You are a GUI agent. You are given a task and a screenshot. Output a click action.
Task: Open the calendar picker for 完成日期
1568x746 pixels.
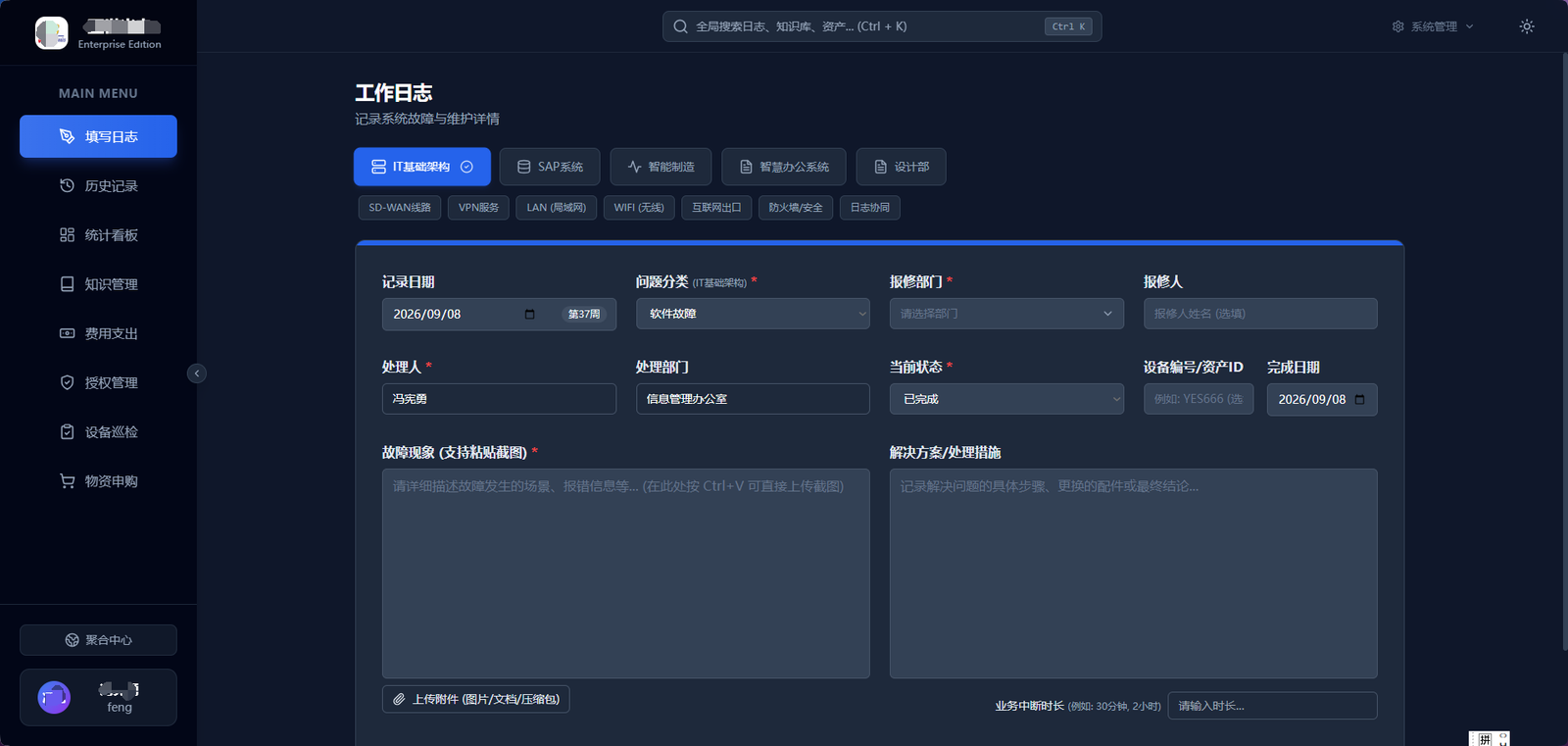pyautogui.click(x=1359, y=399)
